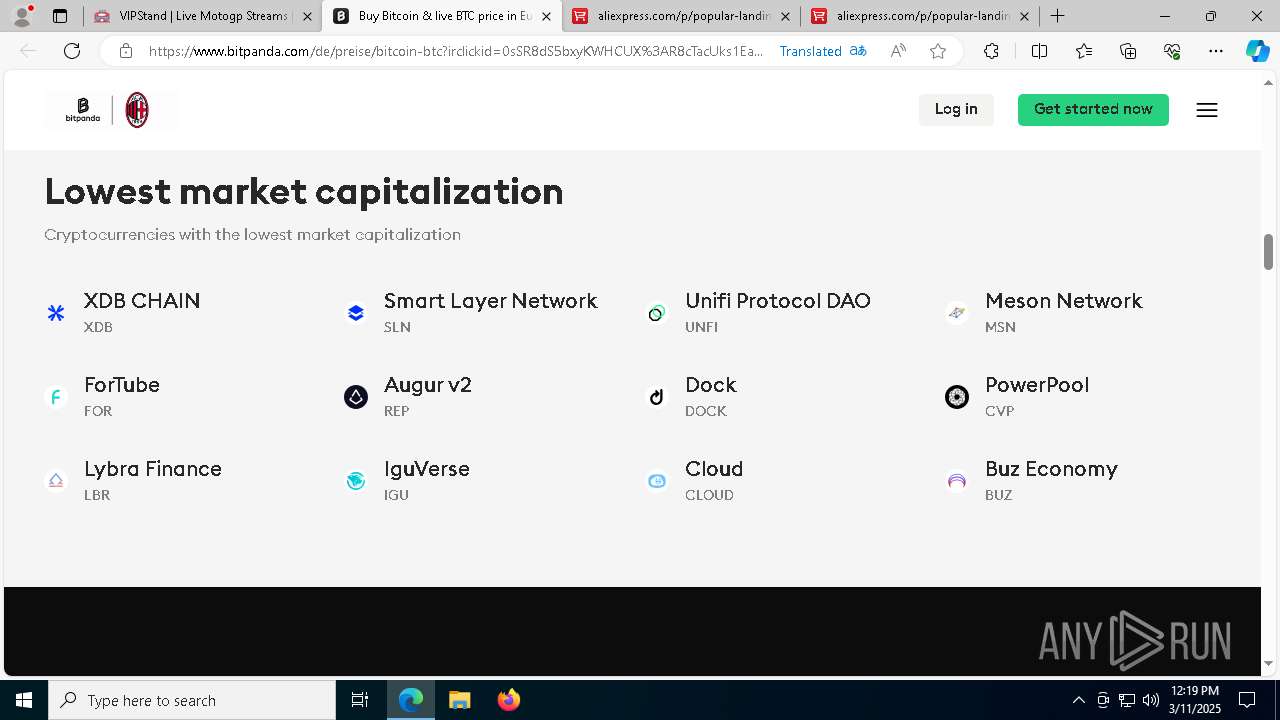The width and height of the screenshot is (1280, 720).
Task: Open the Unifi Protocol DAO link
Action: (x=778, y=301)
